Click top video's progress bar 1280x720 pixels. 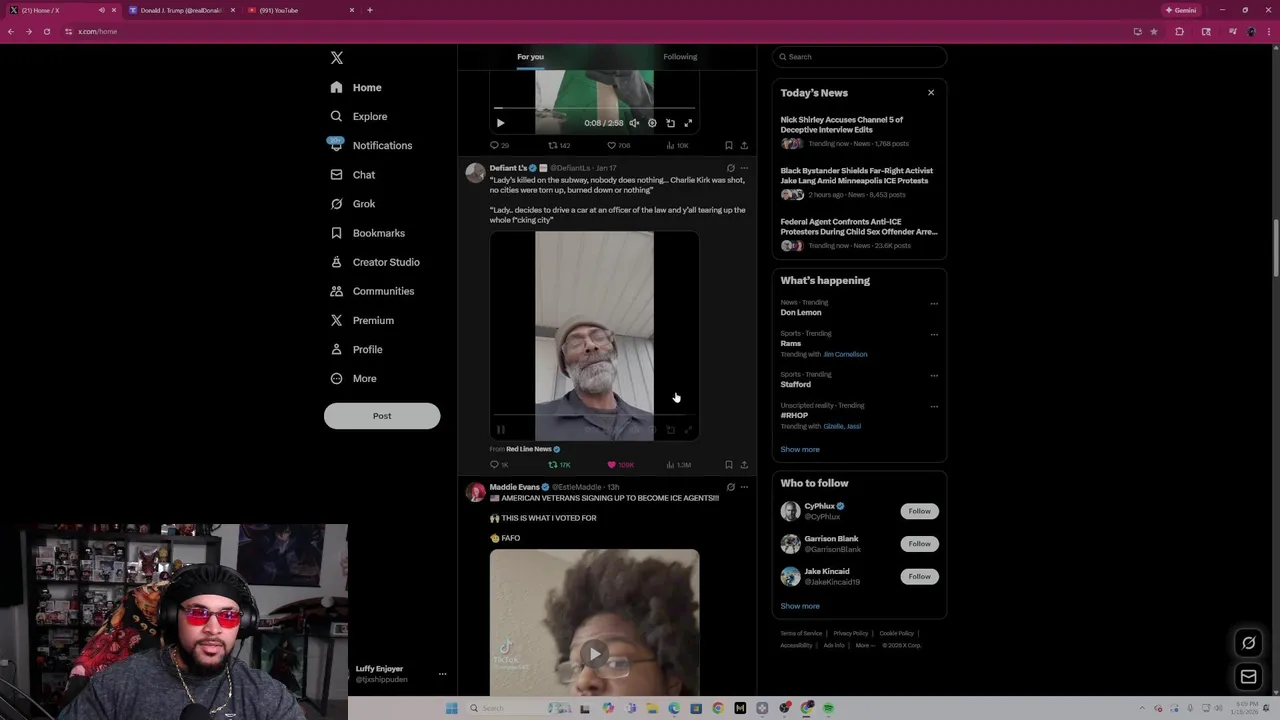click(x=594, y=108)
